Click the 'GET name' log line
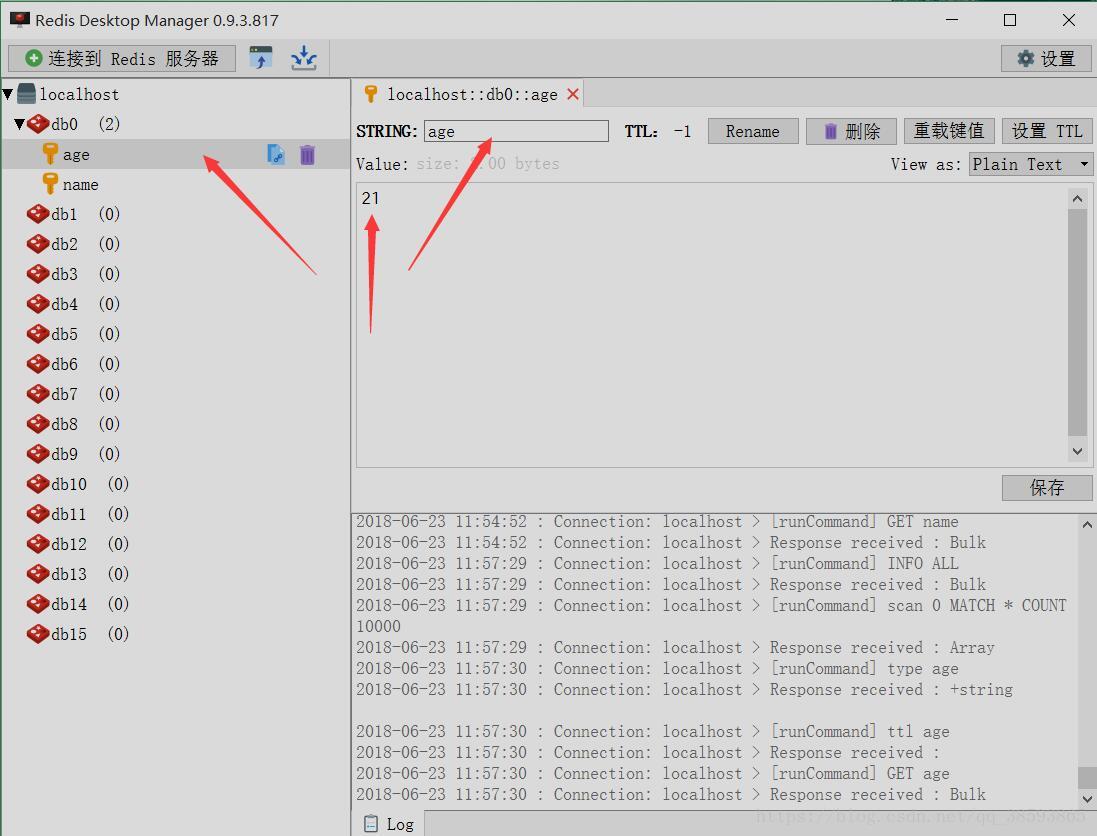Image resolution: width=1097 pixels, height=836 pixels. [x=657, y=522]
